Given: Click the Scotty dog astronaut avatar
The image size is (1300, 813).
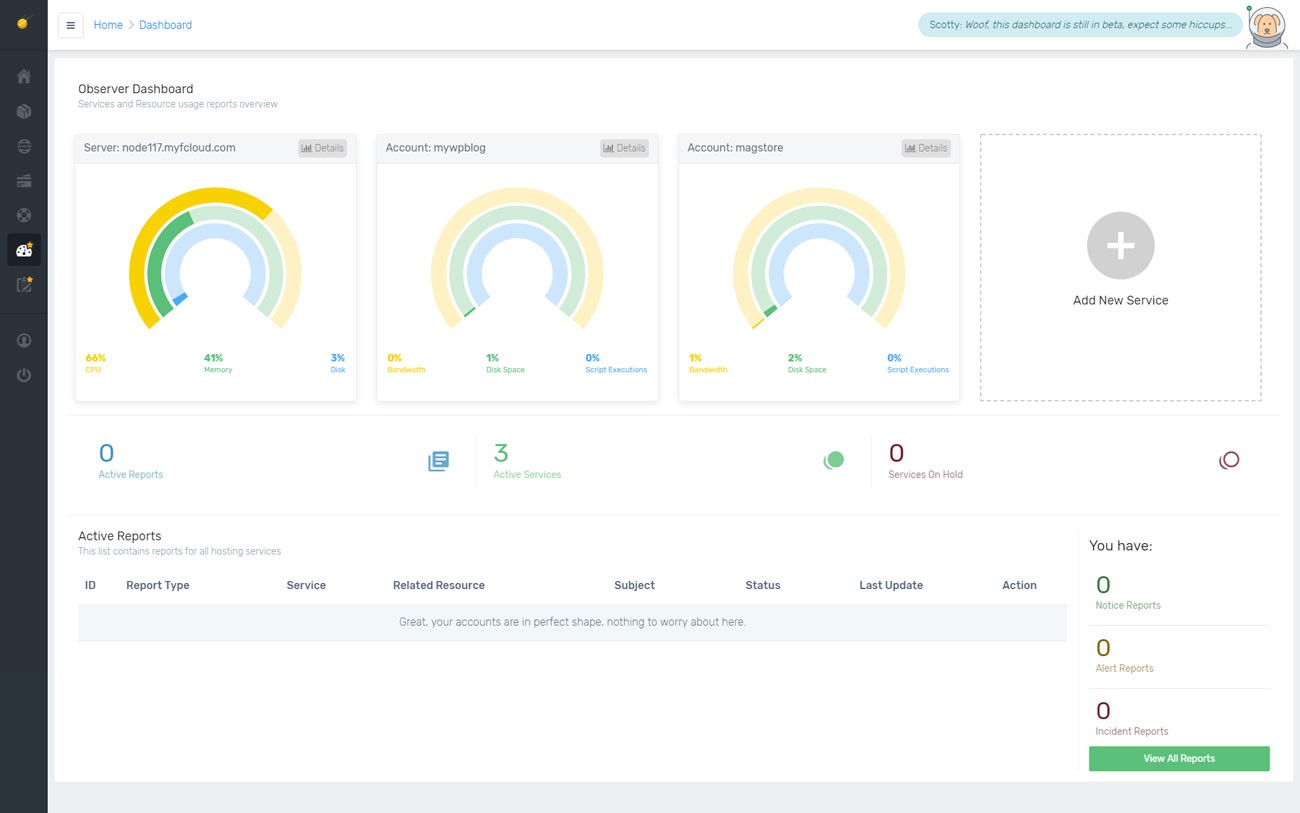Looking at the screenshot, I should click(1268, 27).
